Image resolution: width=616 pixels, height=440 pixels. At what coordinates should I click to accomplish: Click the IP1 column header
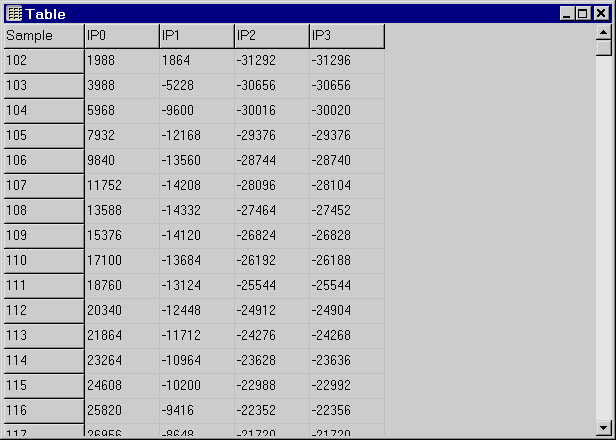point(196,36)
